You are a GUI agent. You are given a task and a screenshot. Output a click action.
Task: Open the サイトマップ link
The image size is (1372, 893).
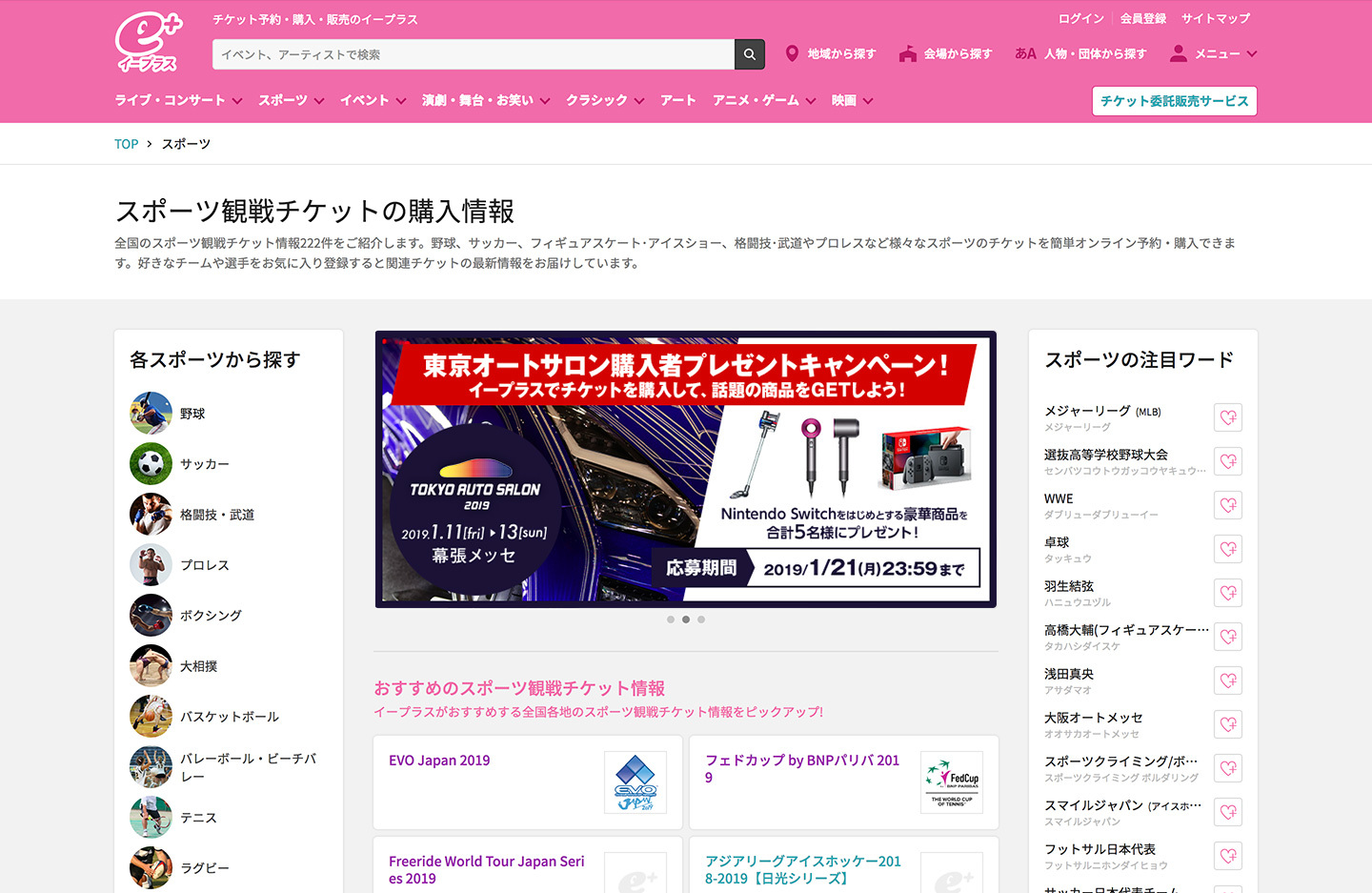pos(1216,18)
